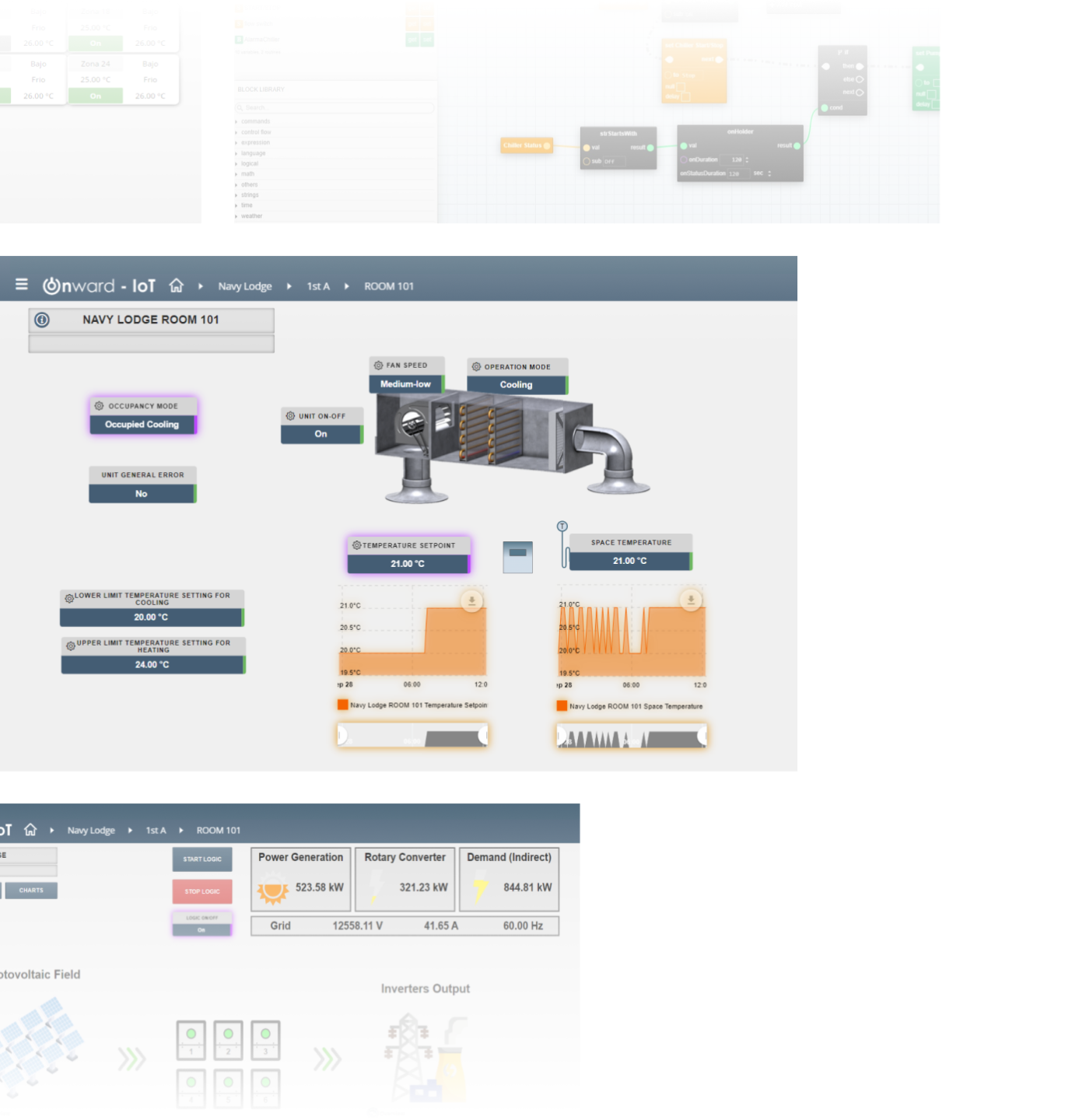This screenshot has width=1086, height=1120.
Task: Open the Upper Limit heating setting gear
Action: tap(71, 646)
